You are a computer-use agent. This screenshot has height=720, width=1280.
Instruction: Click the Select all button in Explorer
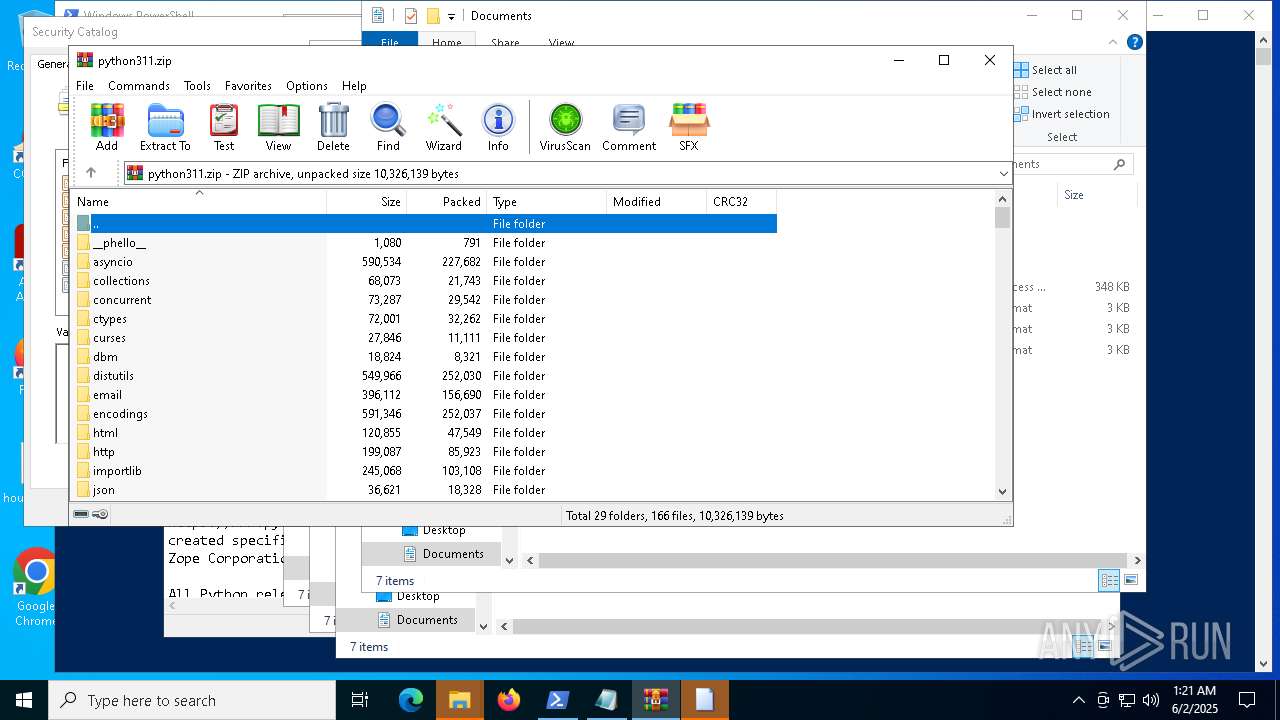[x=1046, y=70]
